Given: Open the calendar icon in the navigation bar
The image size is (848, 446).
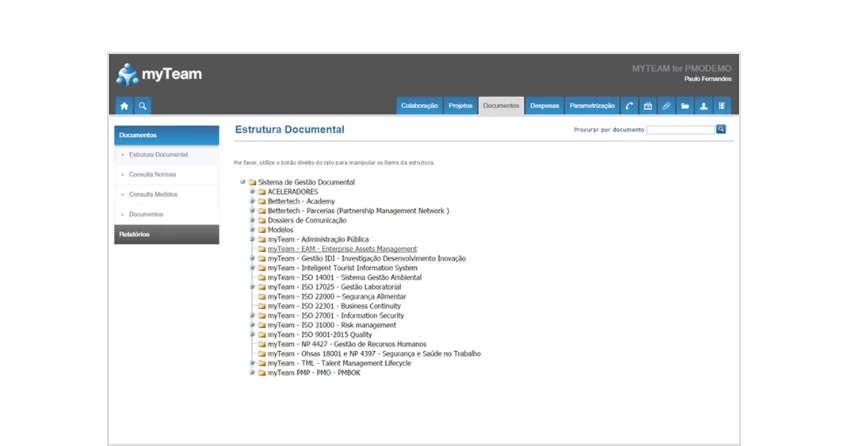Looking at the screenshot, I should 648,105.
